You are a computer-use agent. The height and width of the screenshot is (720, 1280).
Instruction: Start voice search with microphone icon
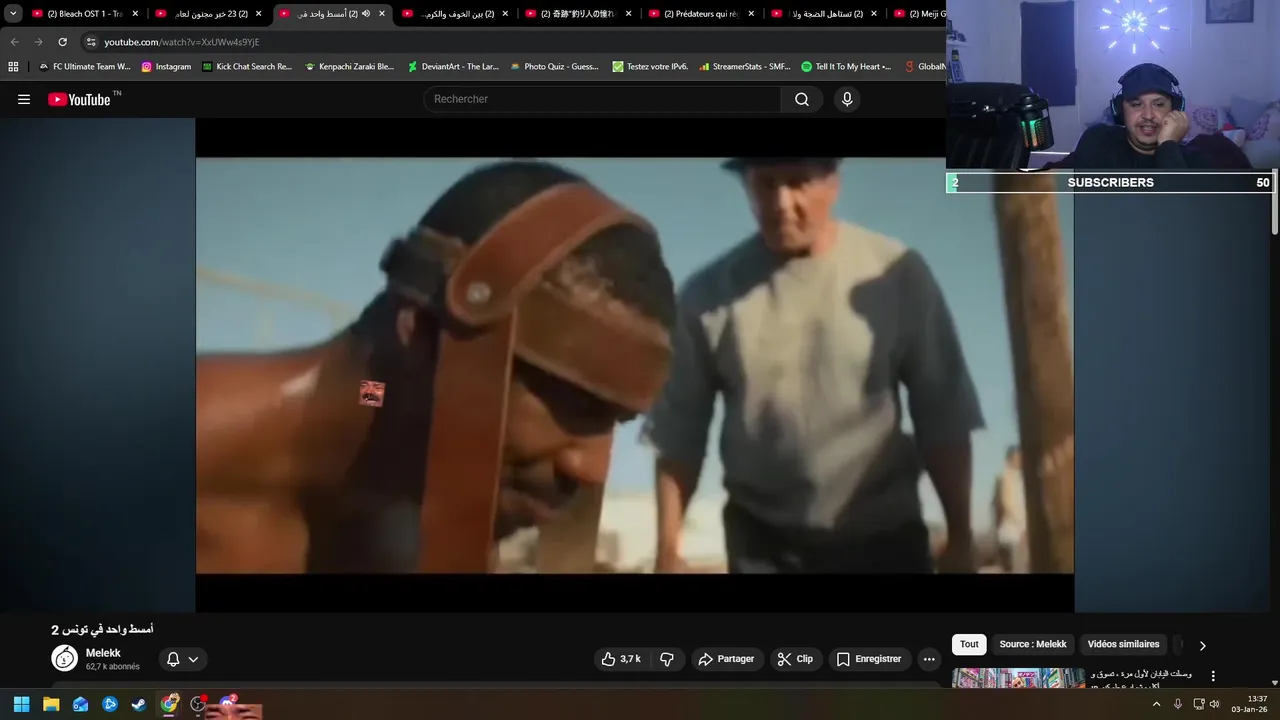click(847, 99)
